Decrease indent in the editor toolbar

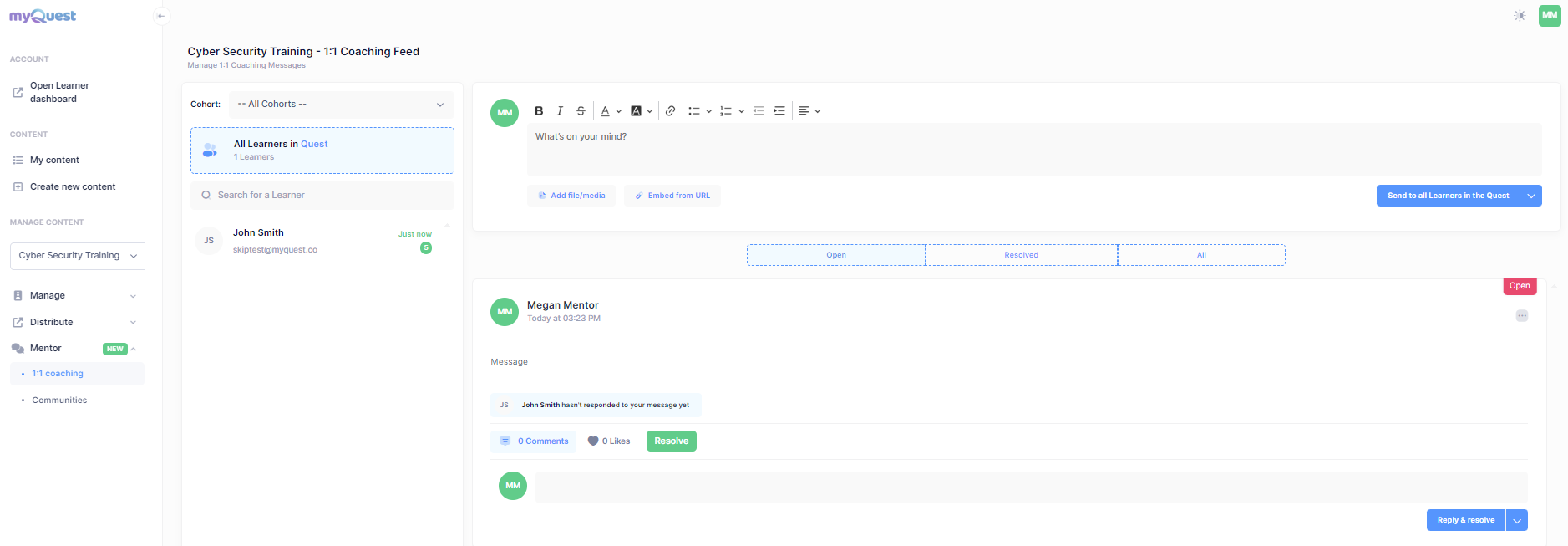tap(759, 111)
